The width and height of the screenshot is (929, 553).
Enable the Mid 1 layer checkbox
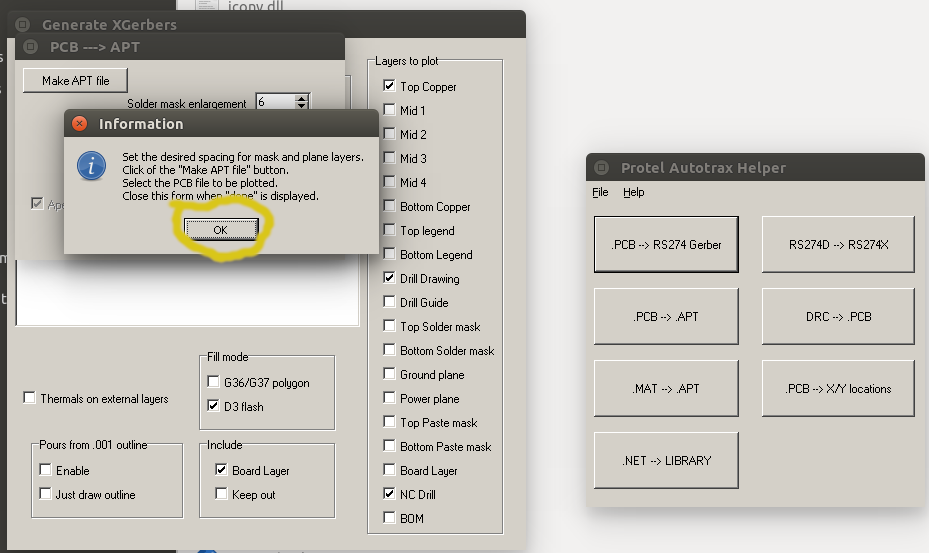pos(389,110)
